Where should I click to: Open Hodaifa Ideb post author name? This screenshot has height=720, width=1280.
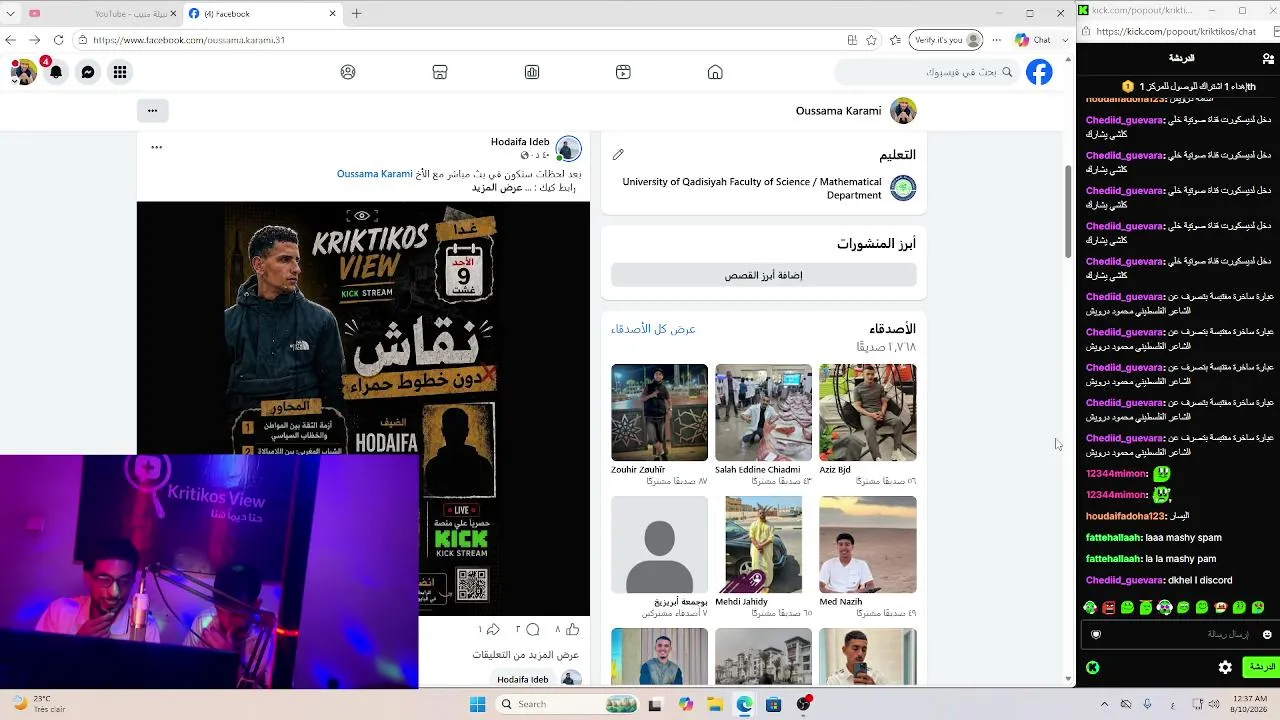[x=520, y=142]
